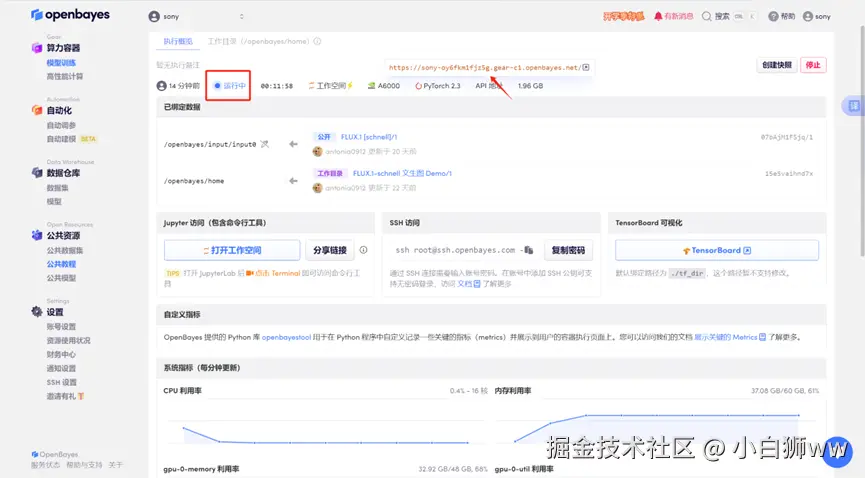Click the openbayes logo
The height and width of the screenshot is (478, 865).
pos(70,15)
